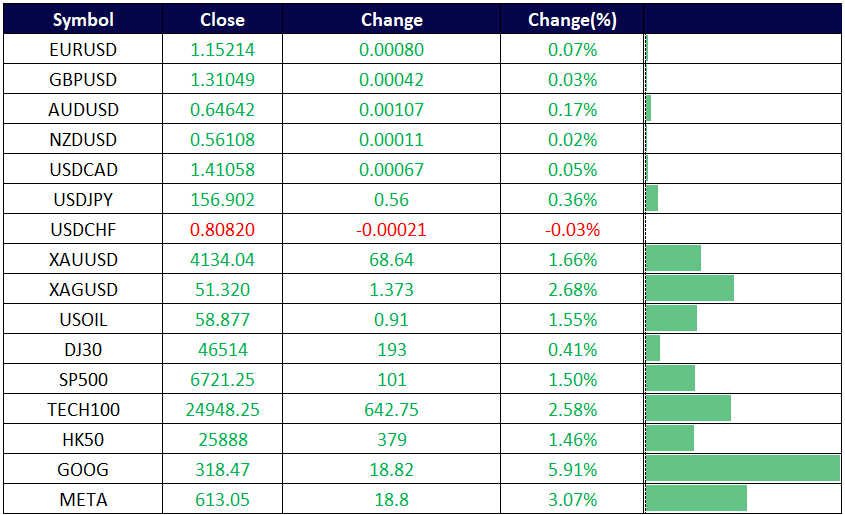Select the DJ30 symbol cell

click(83, 350)
